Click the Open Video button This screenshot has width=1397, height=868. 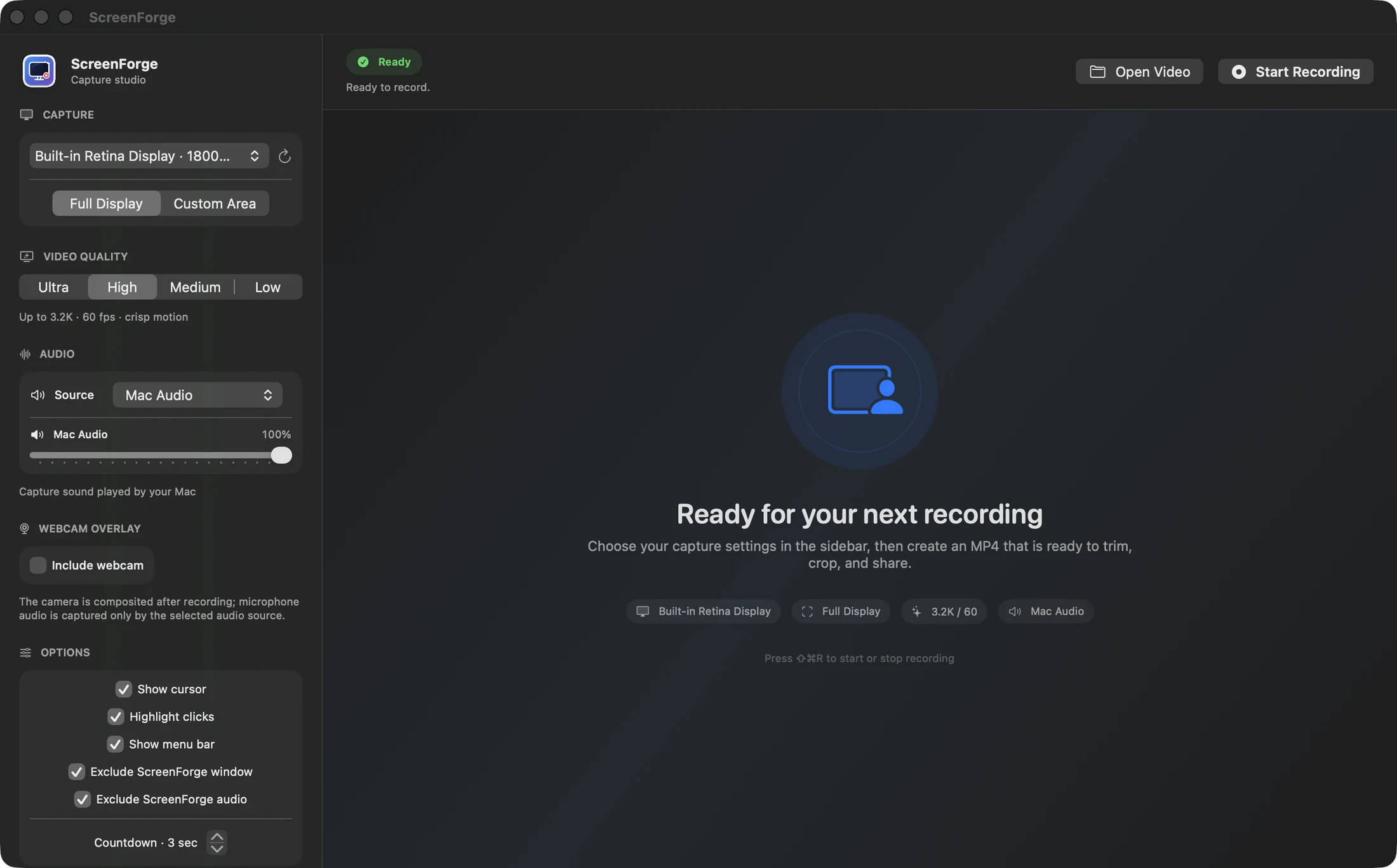[1139, 72]
